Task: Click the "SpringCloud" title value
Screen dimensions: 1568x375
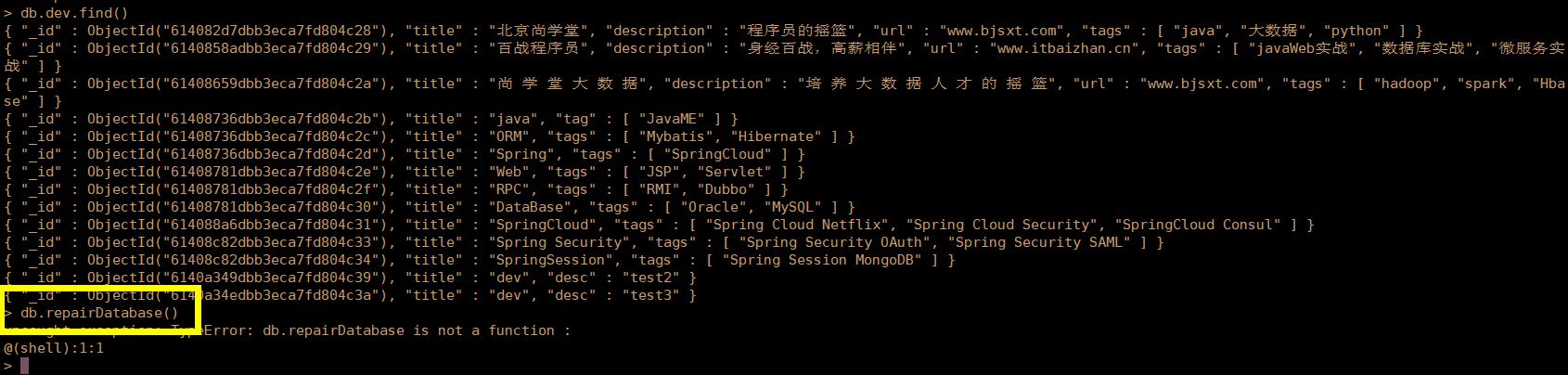Action: click(544, 225)
